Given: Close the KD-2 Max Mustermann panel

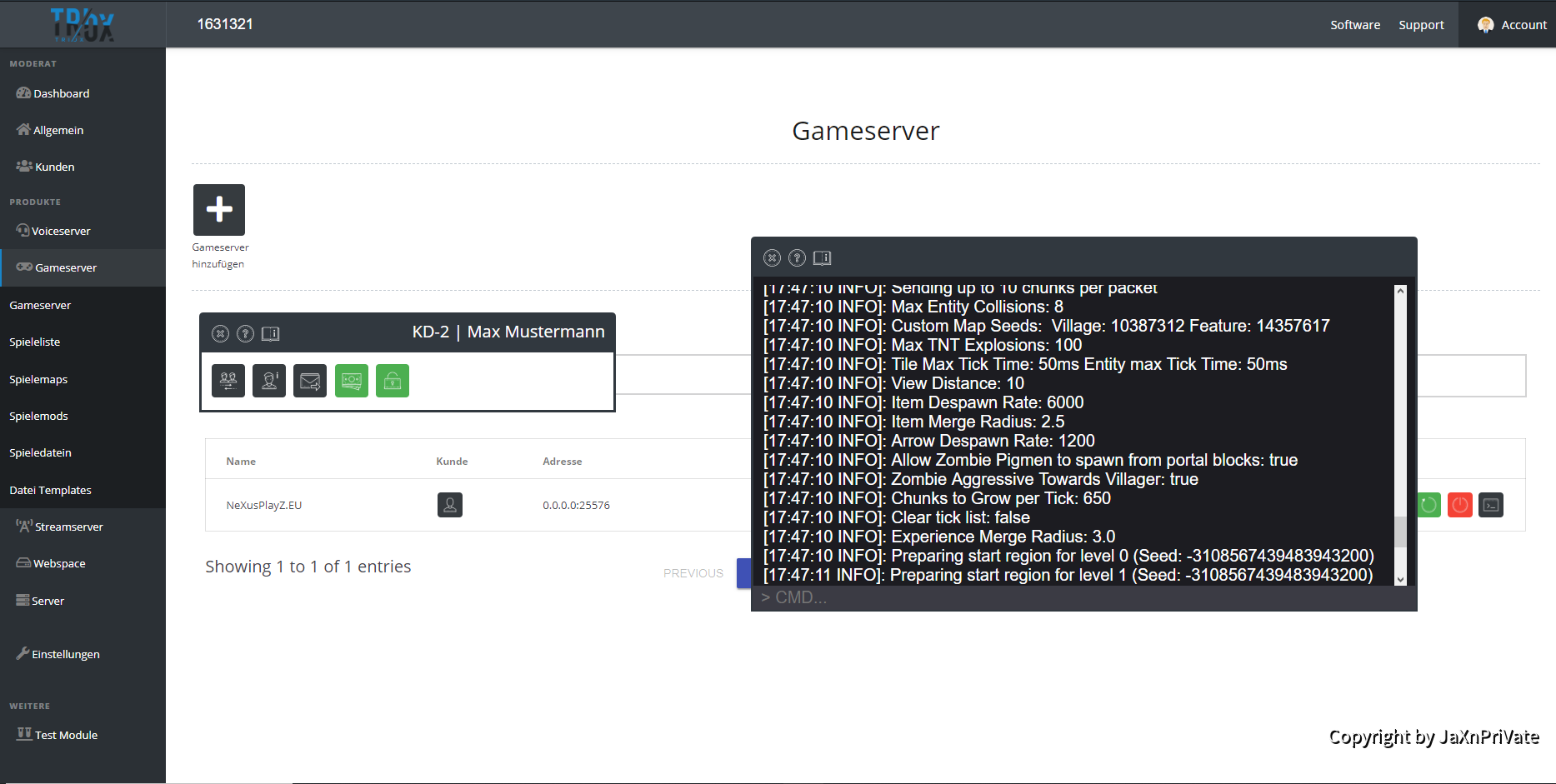Looking at the screenshot, I should click(220, 334).
